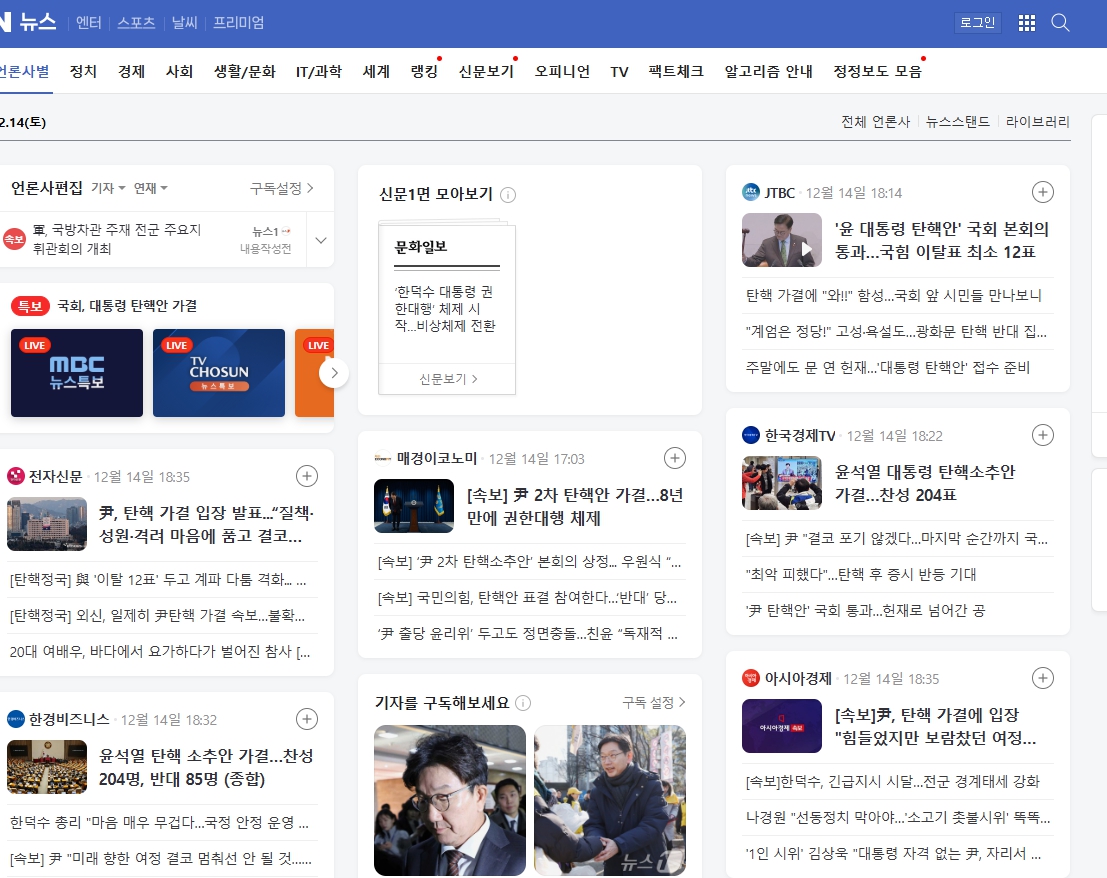1107x878 pixels.
Task: Subscribe to JTBC with plus icon
Action: pyautogui.click(x=1043, y=192)
